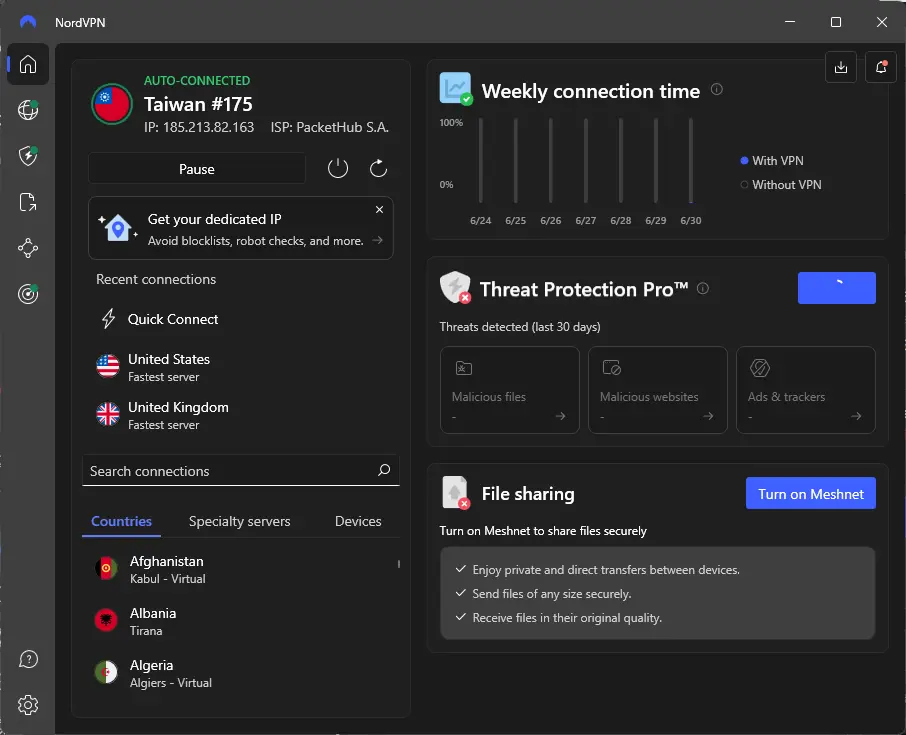
Task: Open the Dark Web Monitor target icon
Action: tap(28, 294)
